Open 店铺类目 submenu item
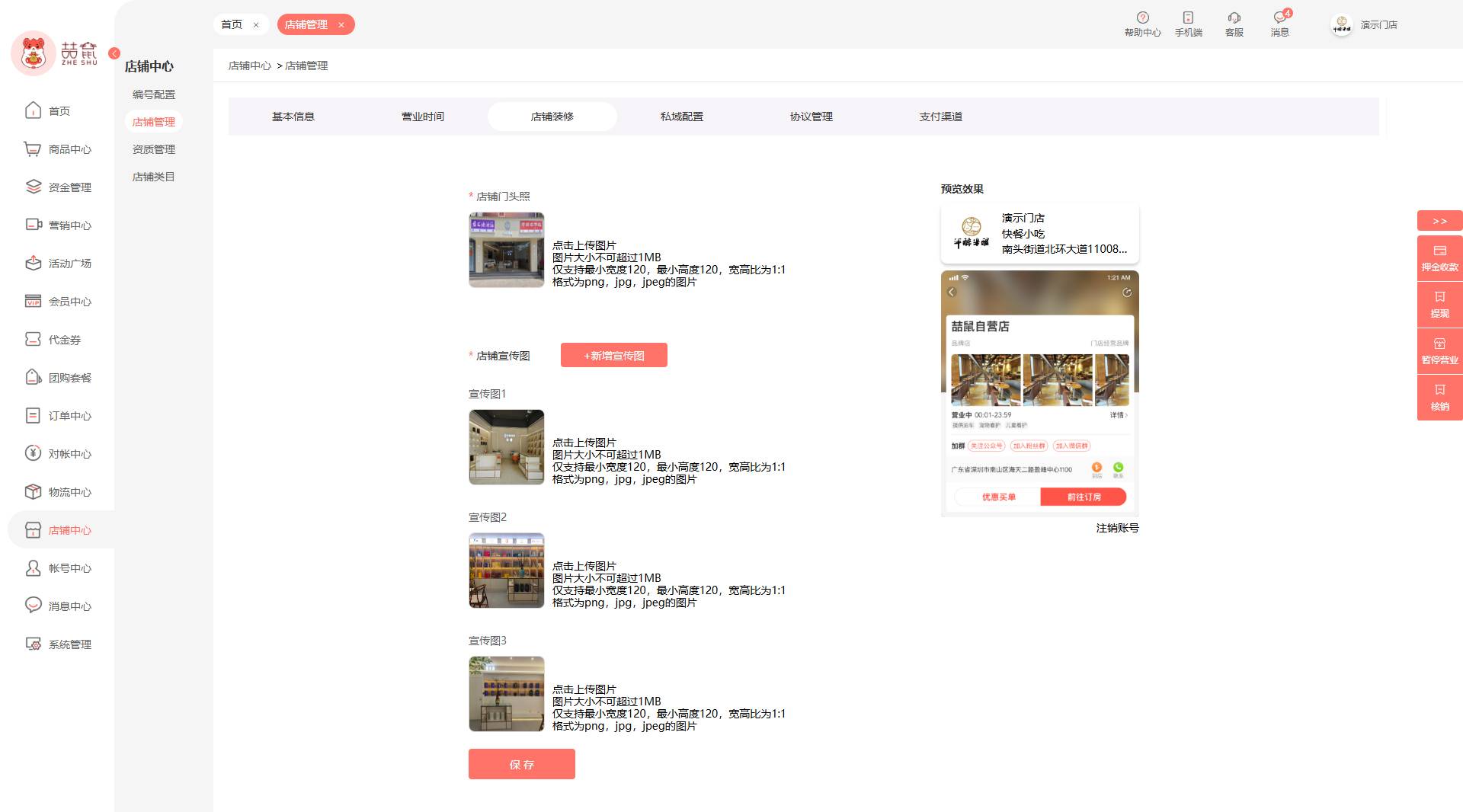Viewport: 1463px width, 812px height. (x=154, y=177)
